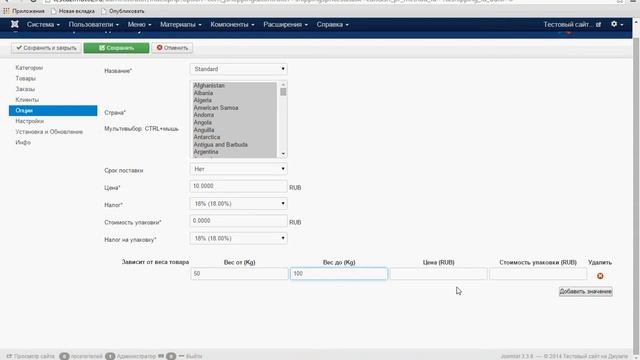Click country list scroll down arrow
This screenshot has height=360, width=640.
coord(283,154)
